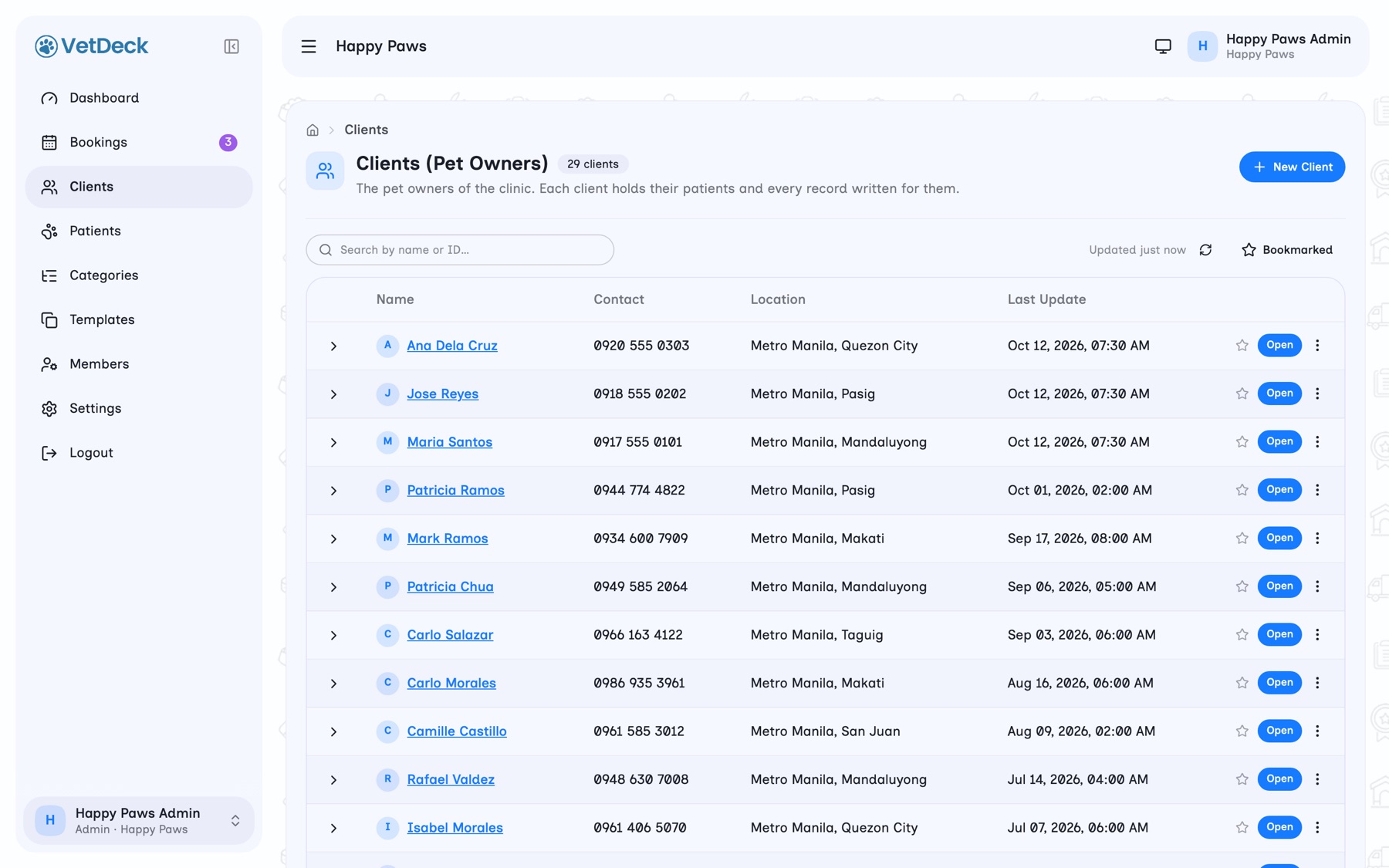Open more options for Mark Ramos

1317,538
